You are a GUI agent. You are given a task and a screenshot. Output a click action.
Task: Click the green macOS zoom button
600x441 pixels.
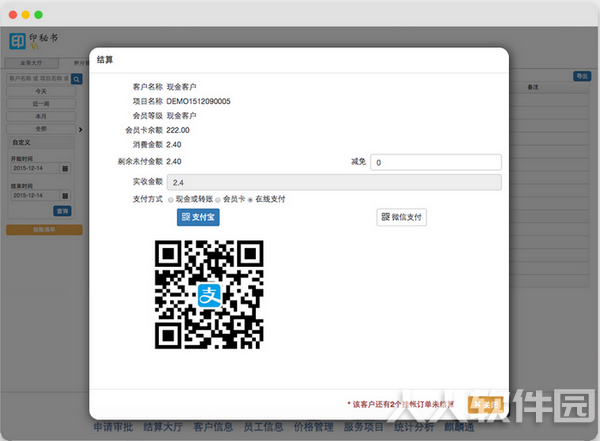click(x=38, y=15)
